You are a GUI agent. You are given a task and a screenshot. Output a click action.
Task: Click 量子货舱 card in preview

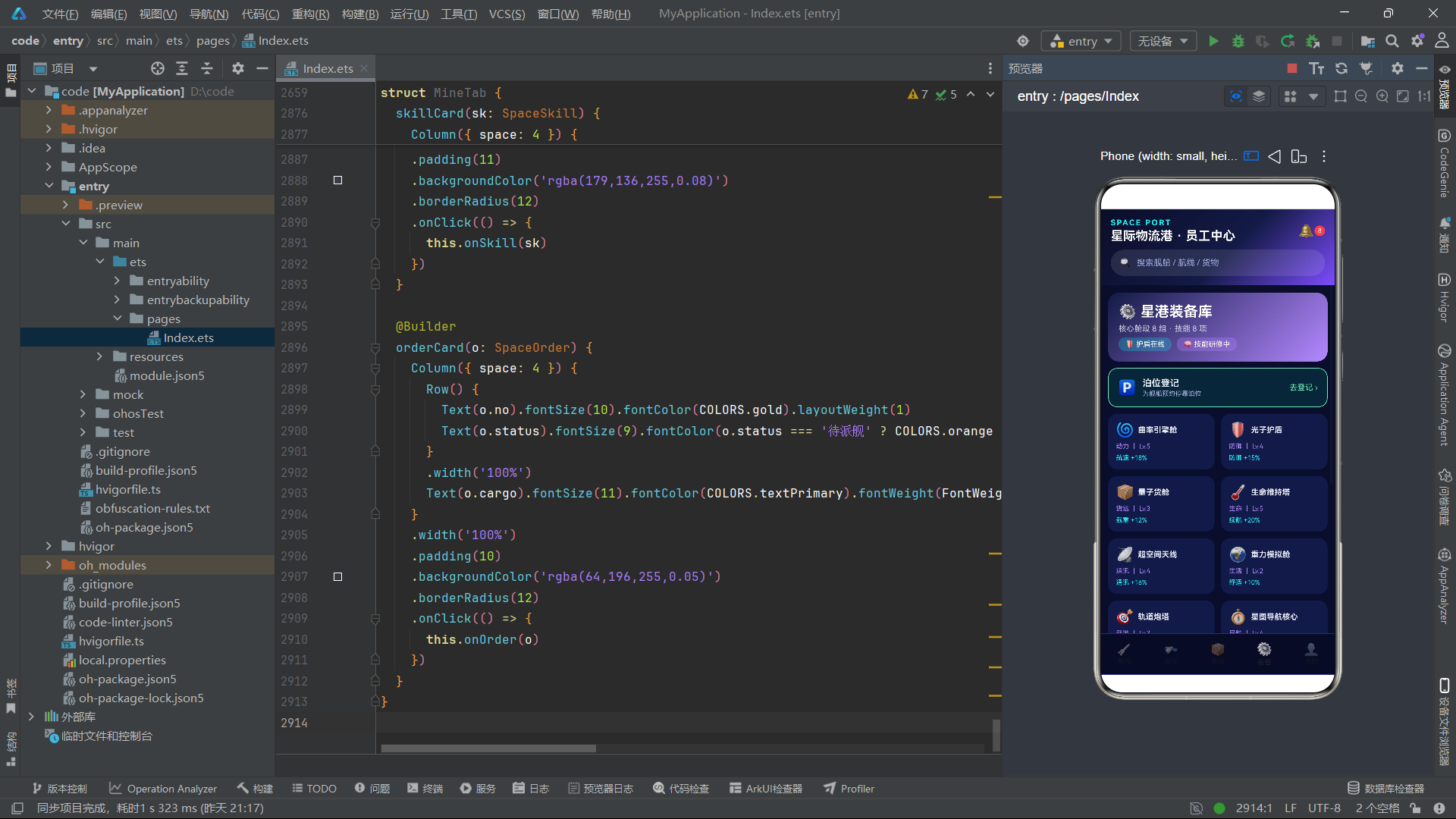click(1161, 504)
